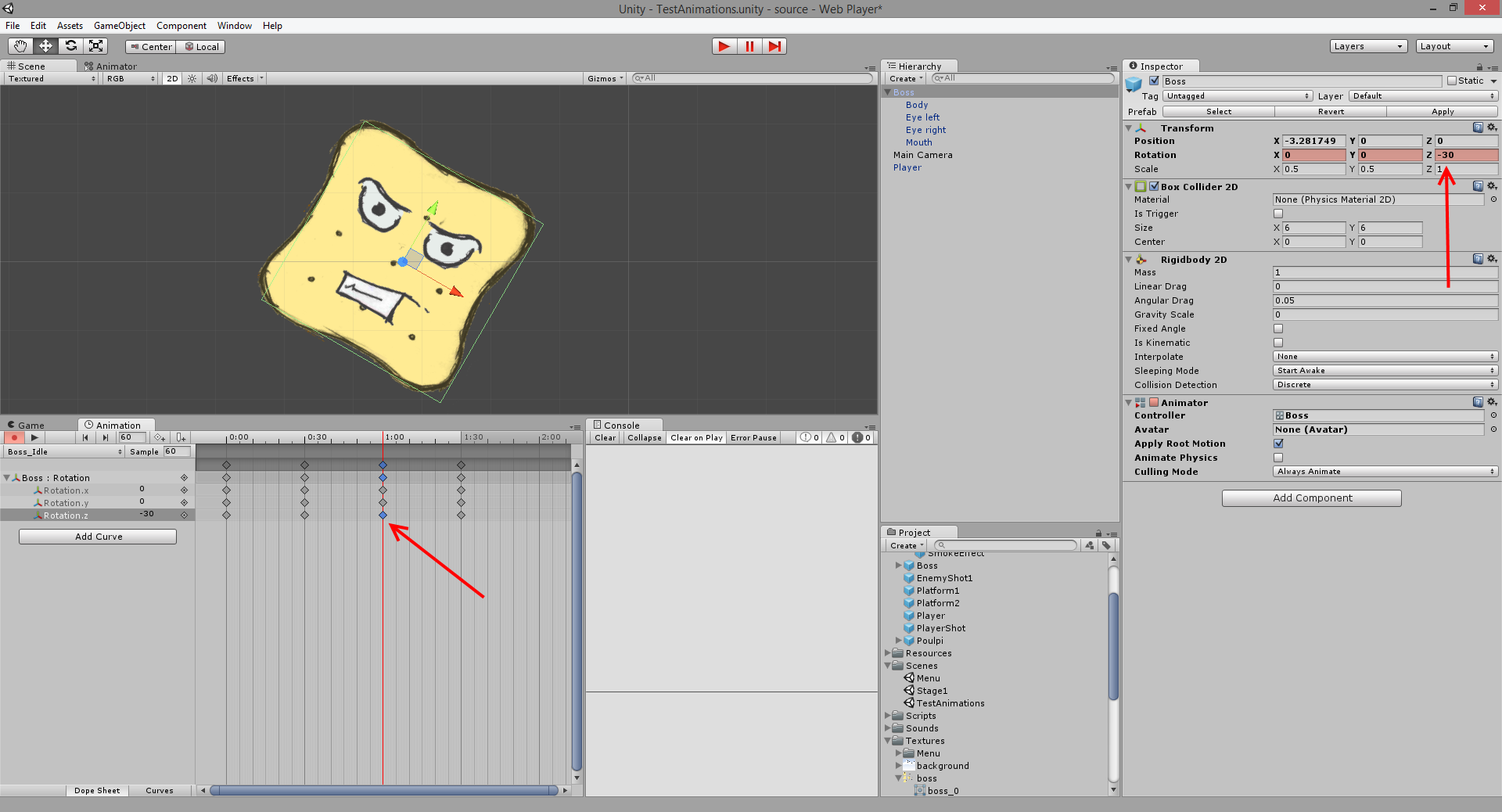Open the Tag Untagged dropdown
Screen dimensions: 1502x812
(x=1238, y=96)
